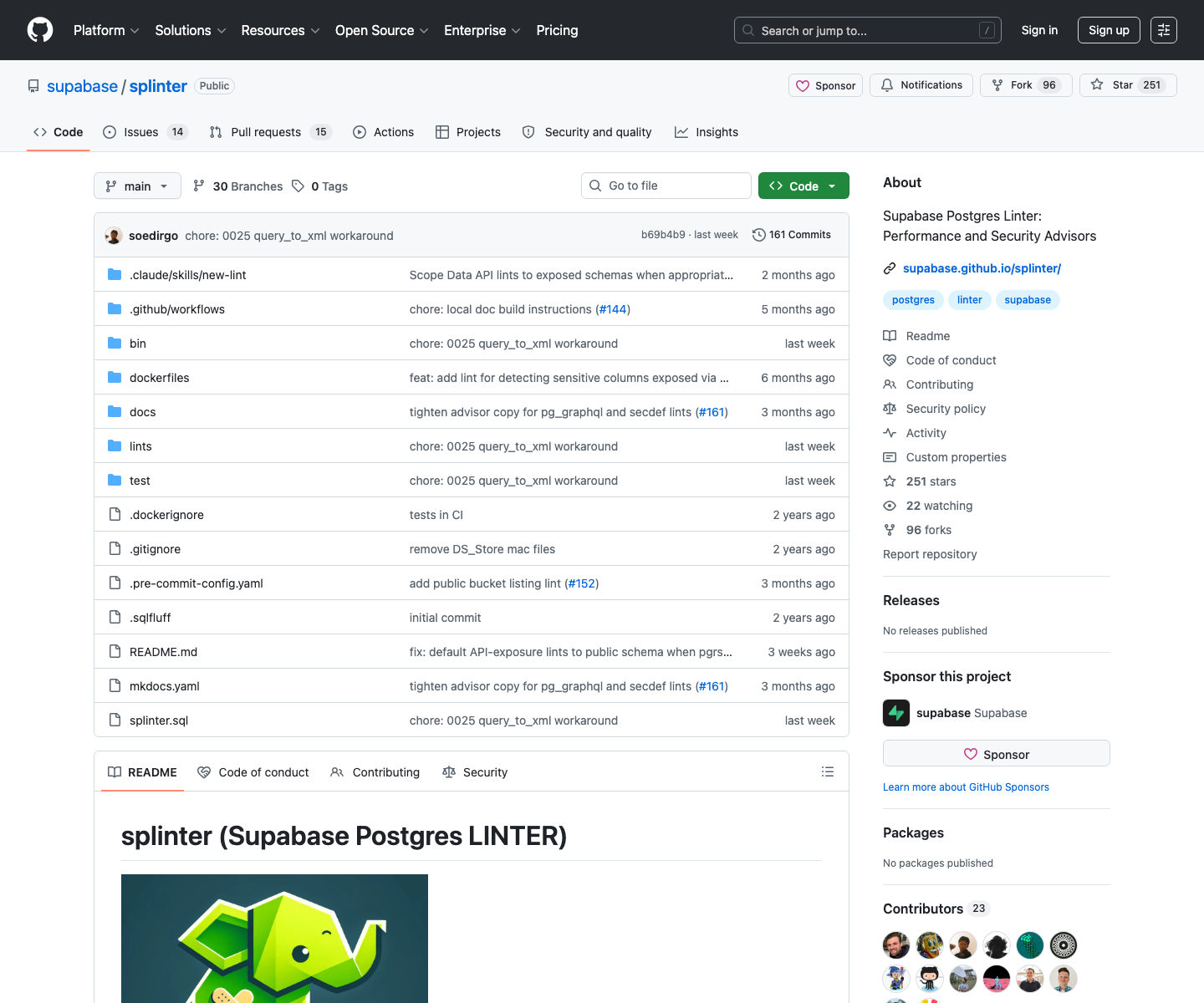The image size is (1204, 1003).
Task: Open the Readme book icon in About
Action: tap(890, 336)
